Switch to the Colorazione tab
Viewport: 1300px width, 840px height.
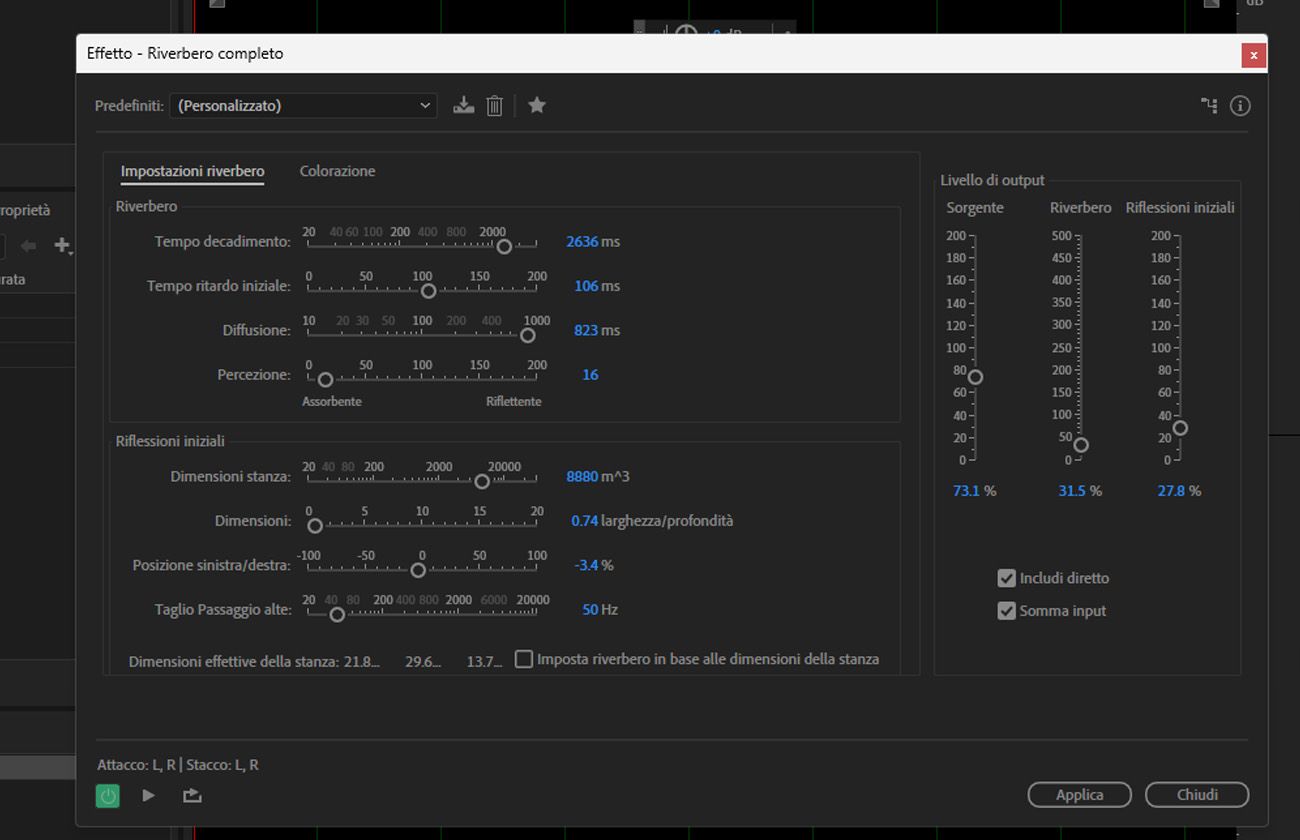point(337,171)
